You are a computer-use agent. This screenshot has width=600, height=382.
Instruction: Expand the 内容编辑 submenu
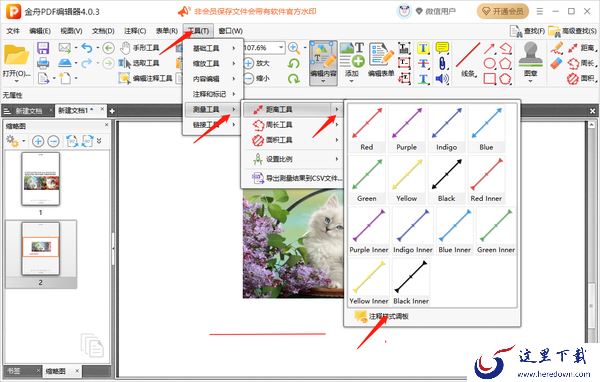213,79
